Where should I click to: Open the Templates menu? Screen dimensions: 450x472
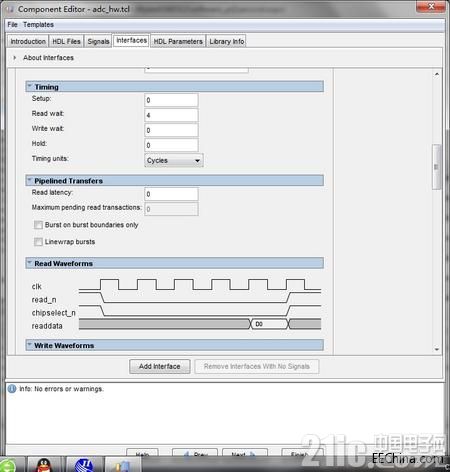coord(38,25)
